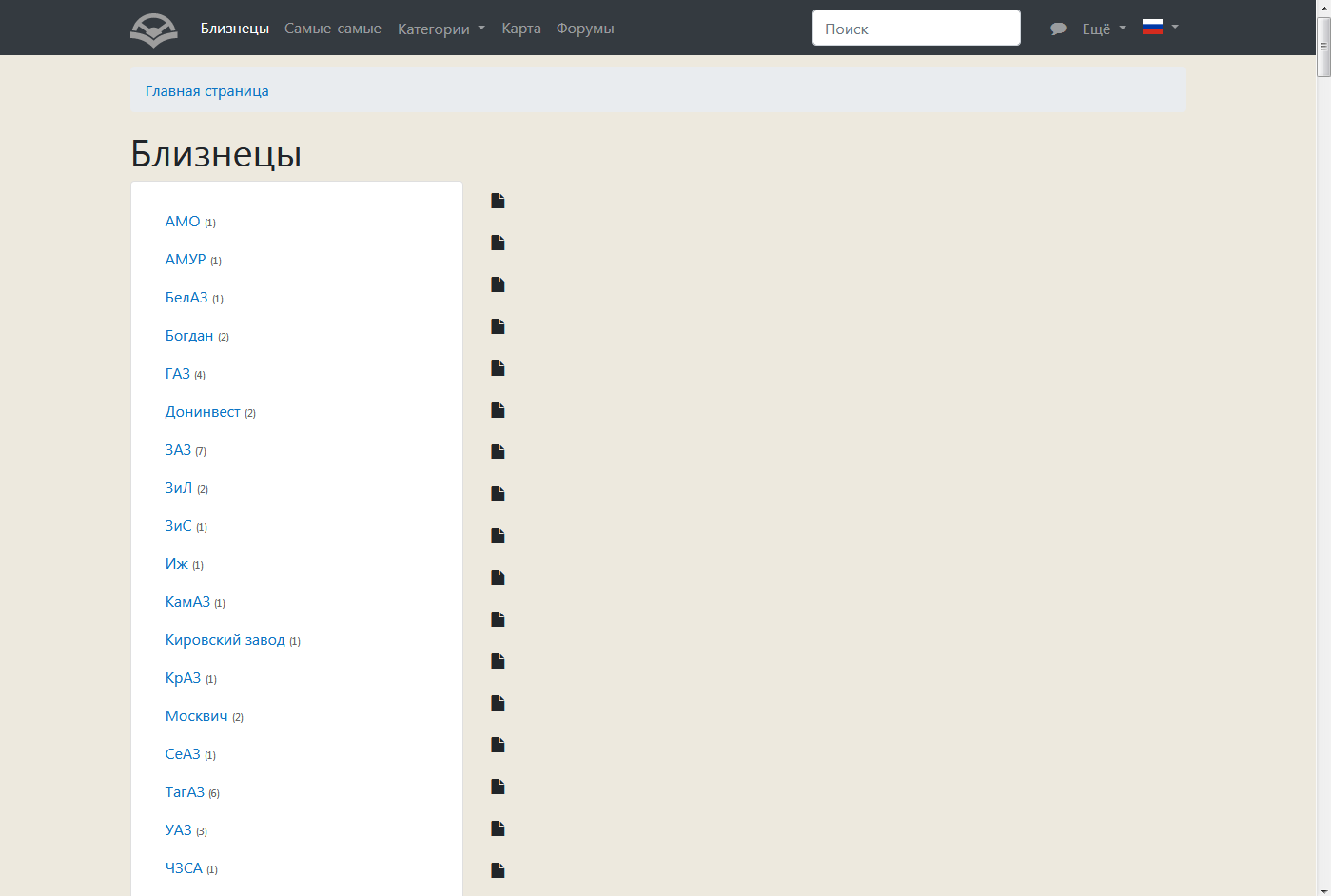Viewport: 1331px width, 896px height.
Task: Open the ЧЗСА brand link
Action: [184, 868]
